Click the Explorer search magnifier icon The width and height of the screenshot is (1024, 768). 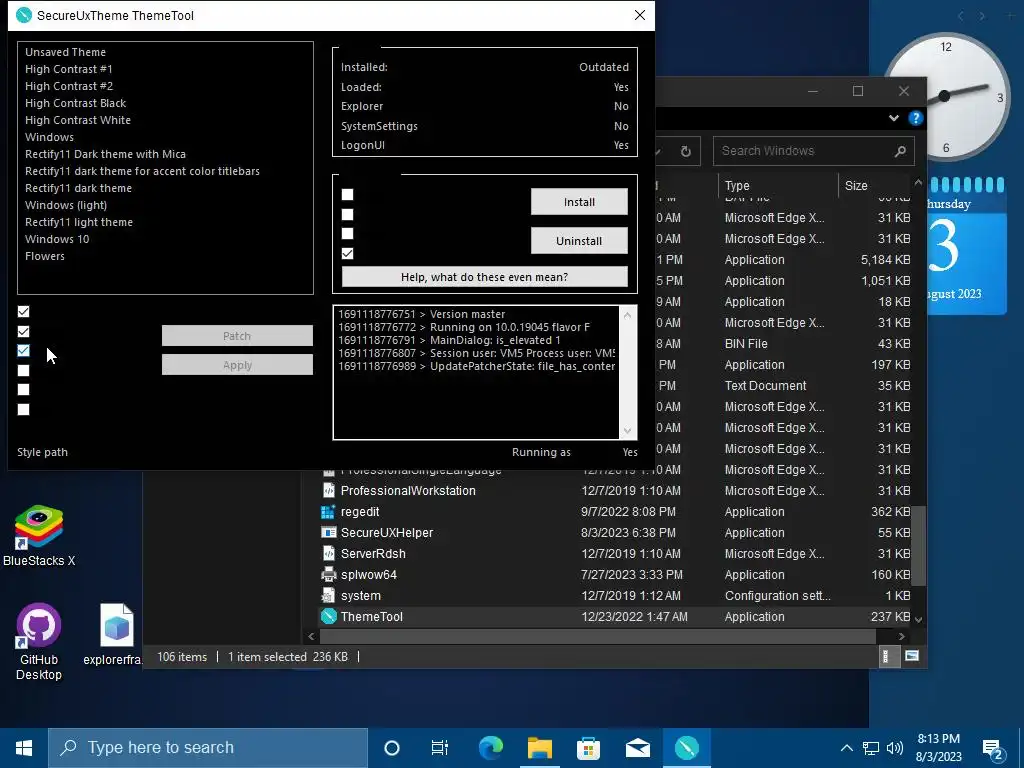click(901, 151)
